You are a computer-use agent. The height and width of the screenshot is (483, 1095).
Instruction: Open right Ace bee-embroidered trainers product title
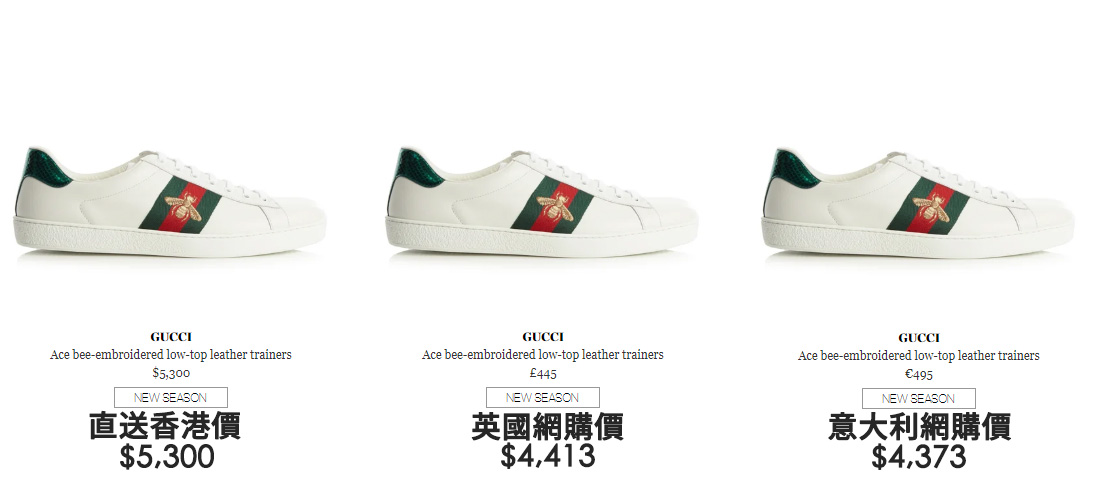click(x=919, y=355)
